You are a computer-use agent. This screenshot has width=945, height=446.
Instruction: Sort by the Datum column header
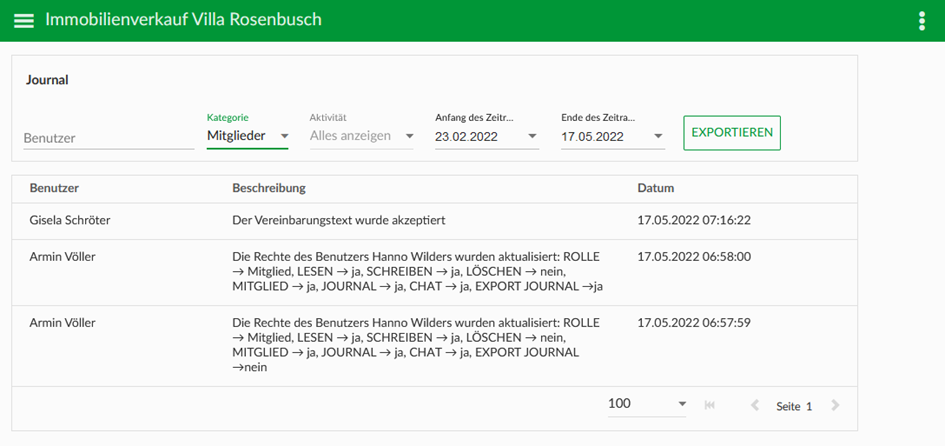point(656,188)
